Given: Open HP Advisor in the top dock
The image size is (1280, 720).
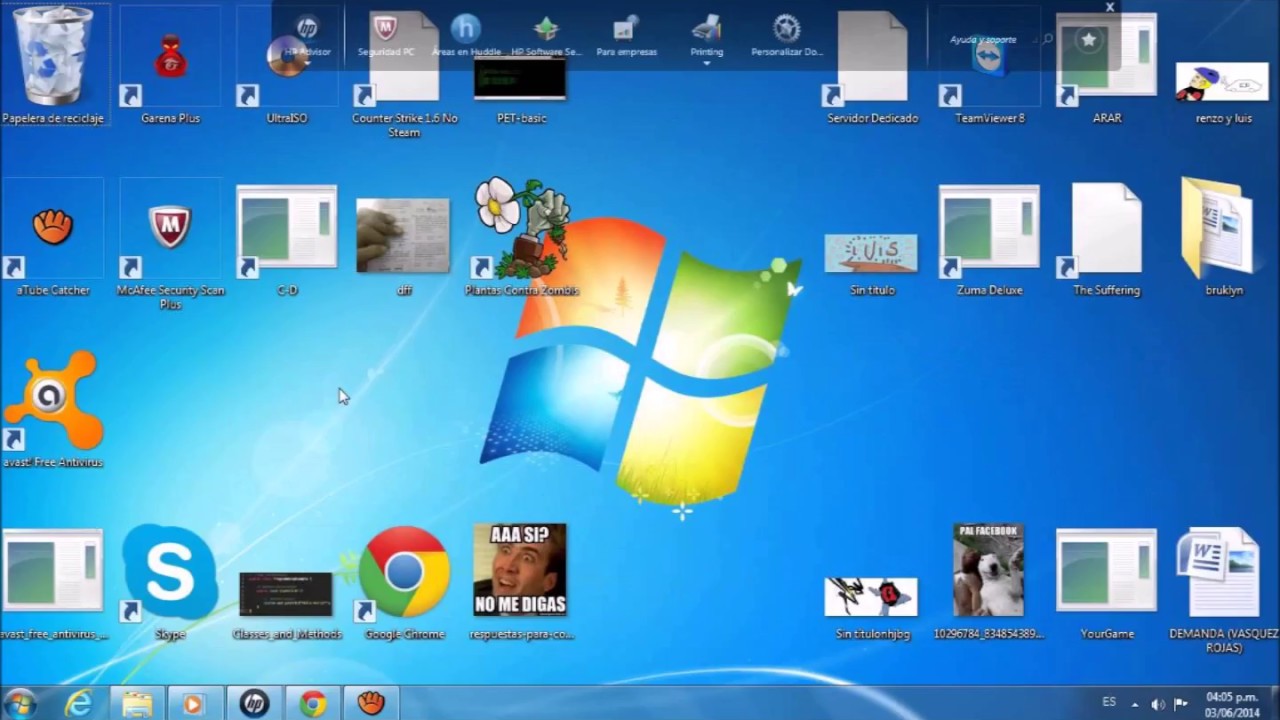Looking at the screenshot, I should (307, 36).
